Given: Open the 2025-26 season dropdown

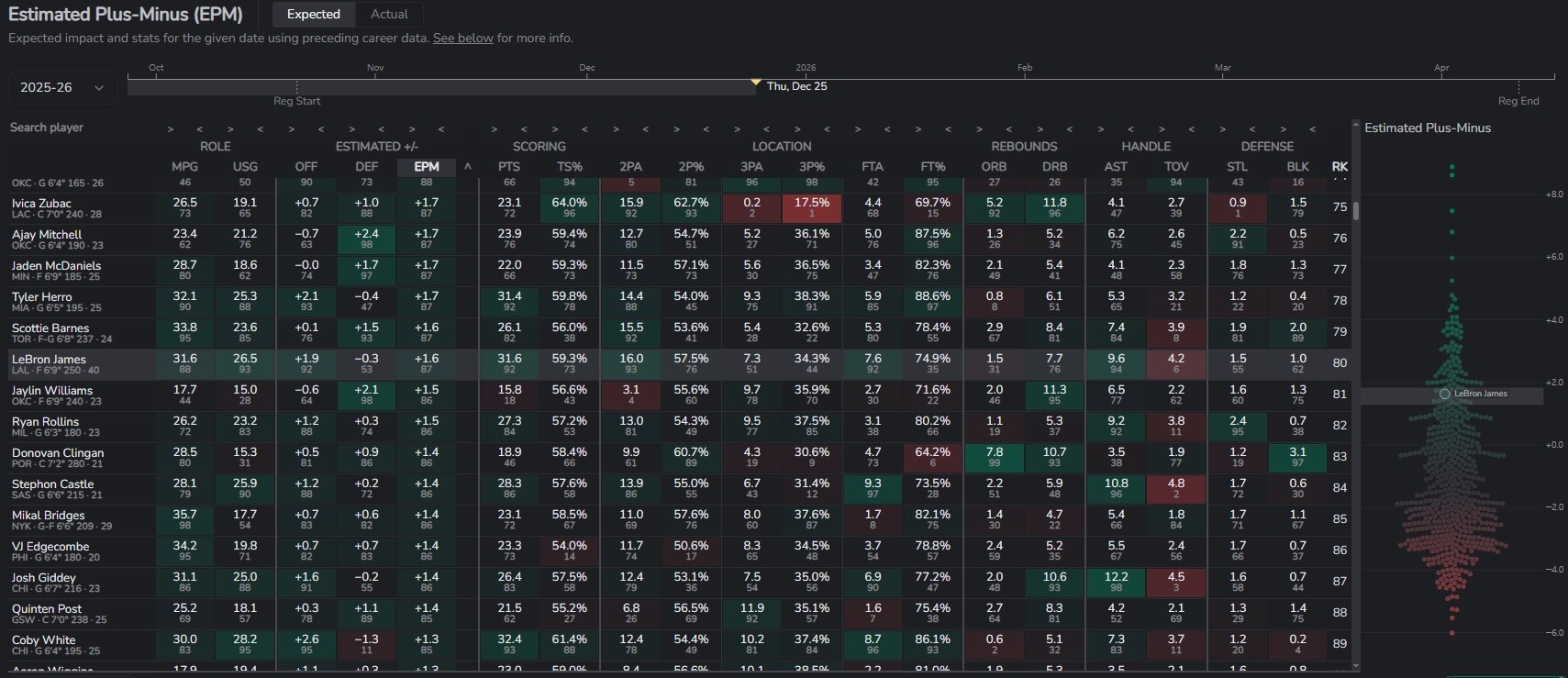Looking at the screenshot, I should click(x=61, y=88).
